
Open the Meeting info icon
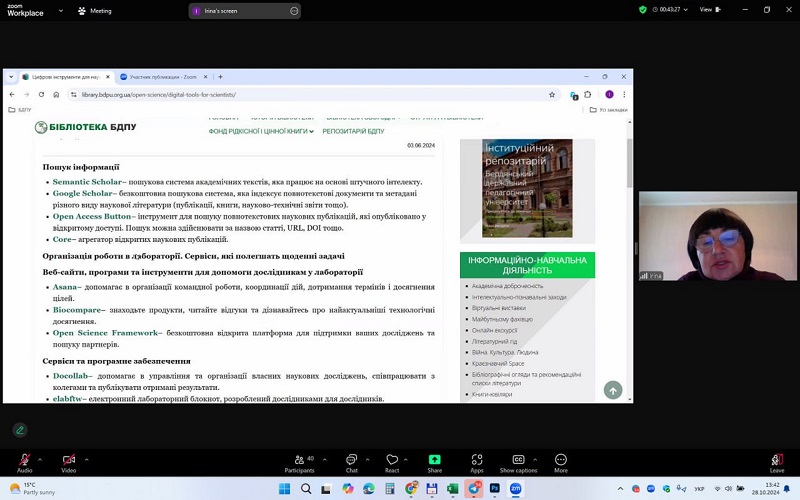pyautogui.click(x=82, y=11)
